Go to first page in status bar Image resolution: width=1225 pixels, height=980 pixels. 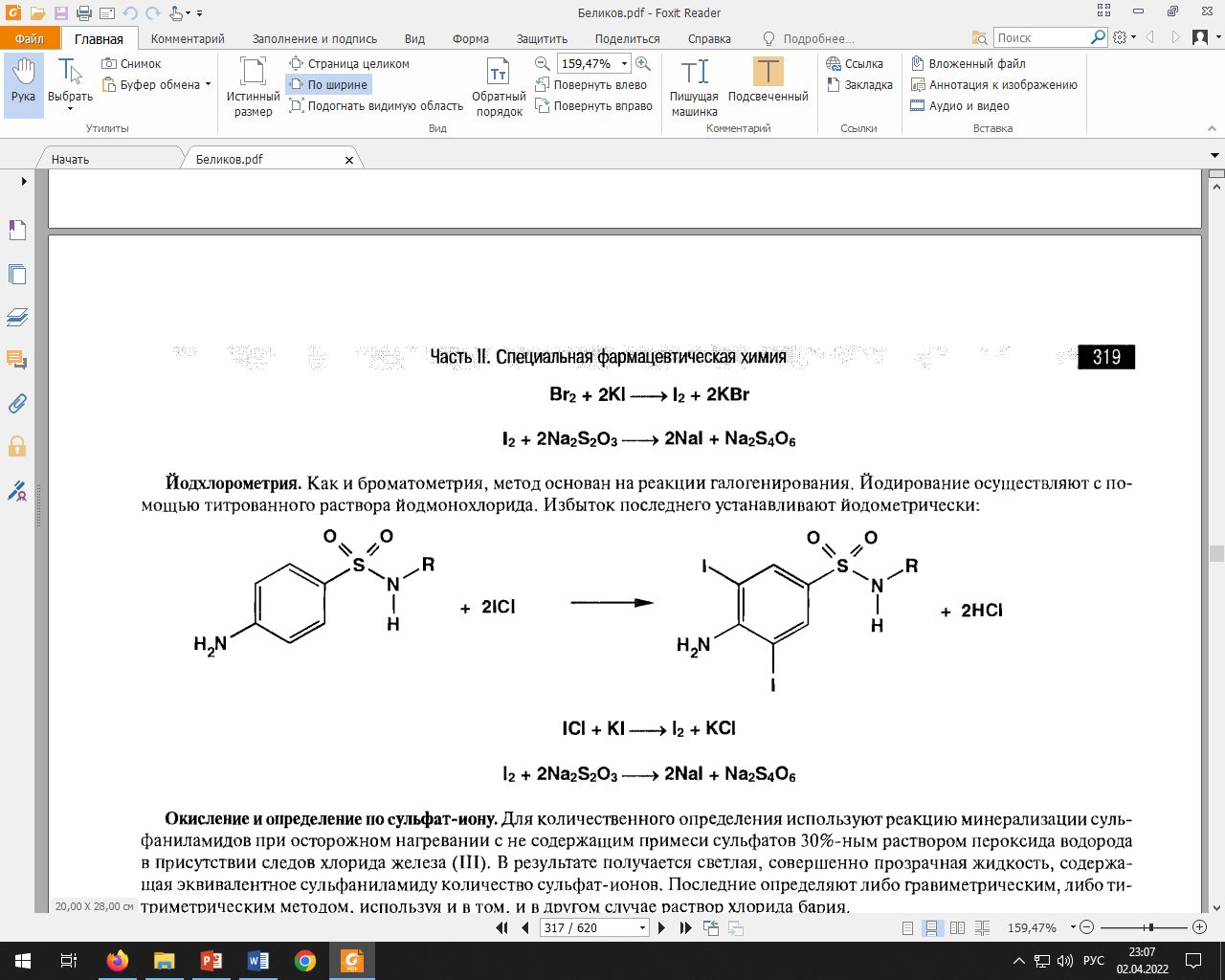tap(501, 927)
